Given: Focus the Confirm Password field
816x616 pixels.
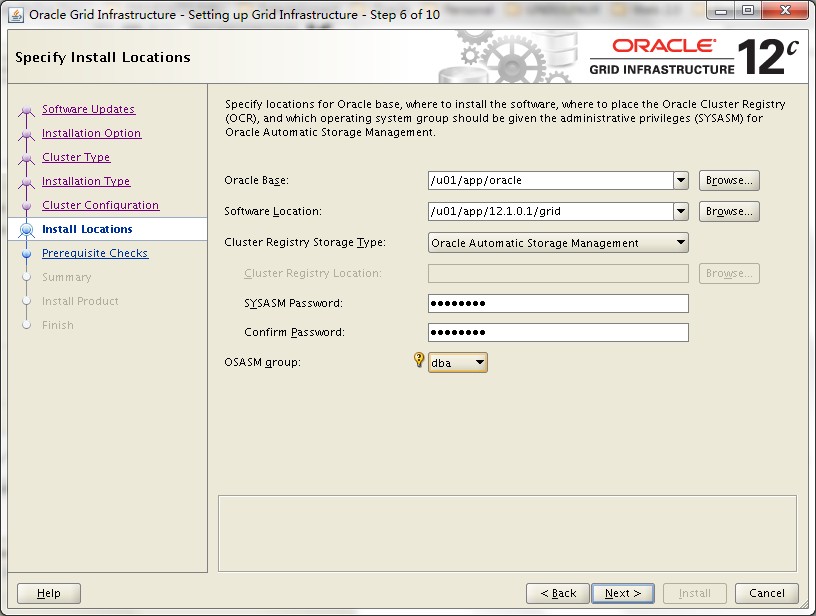Looking at the screenshot, I should click(558, 332).
